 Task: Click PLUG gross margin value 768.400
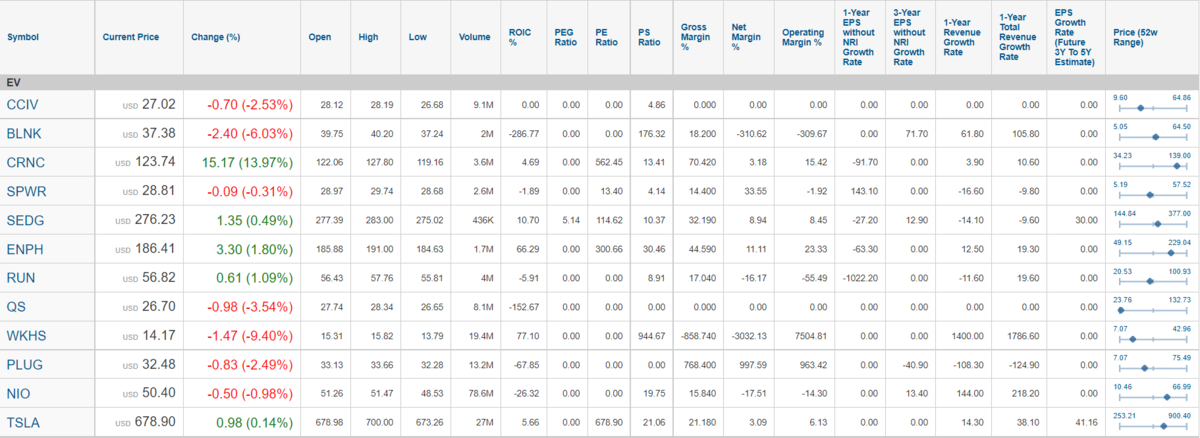click(698, 365)
